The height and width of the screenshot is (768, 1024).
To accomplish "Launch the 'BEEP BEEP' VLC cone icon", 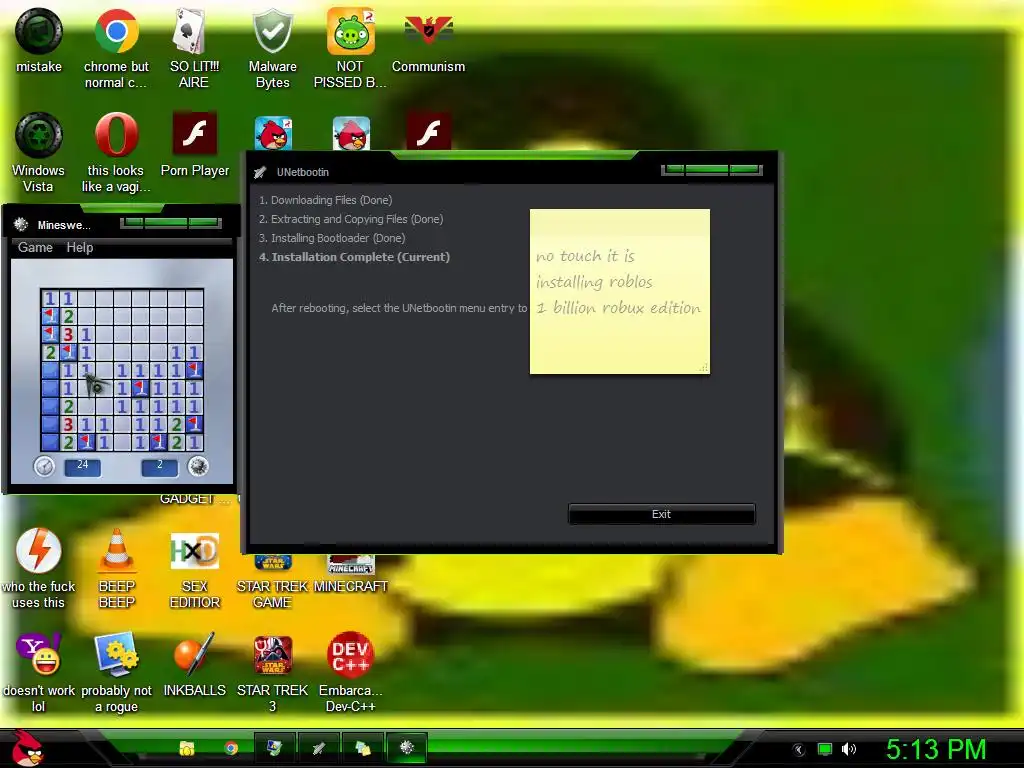I will click(x=116, y=550).
